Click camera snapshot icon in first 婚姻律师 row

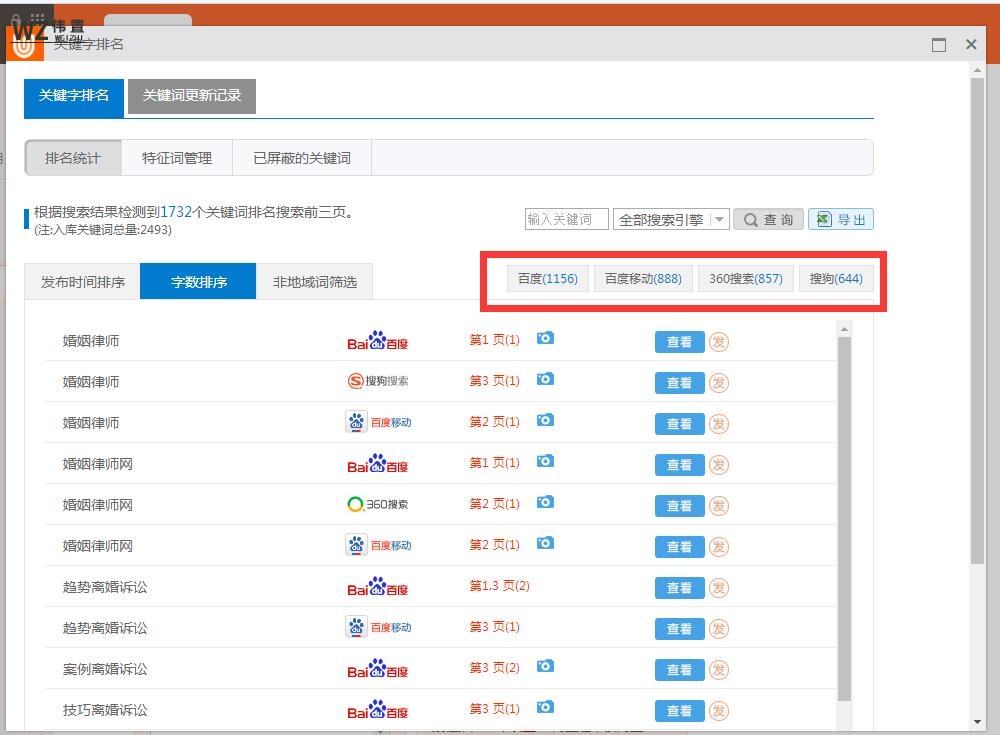pos(545,339)
